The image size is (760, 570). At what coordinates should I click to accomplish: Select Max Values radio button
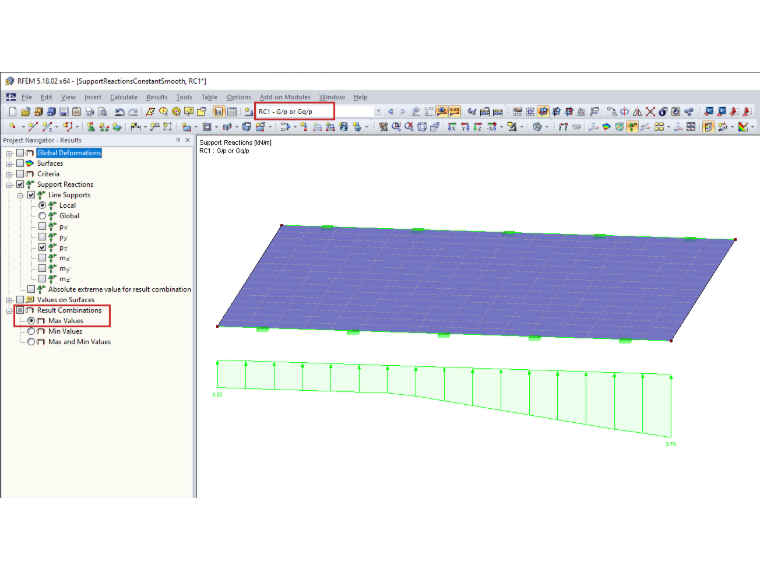[31, 321]
